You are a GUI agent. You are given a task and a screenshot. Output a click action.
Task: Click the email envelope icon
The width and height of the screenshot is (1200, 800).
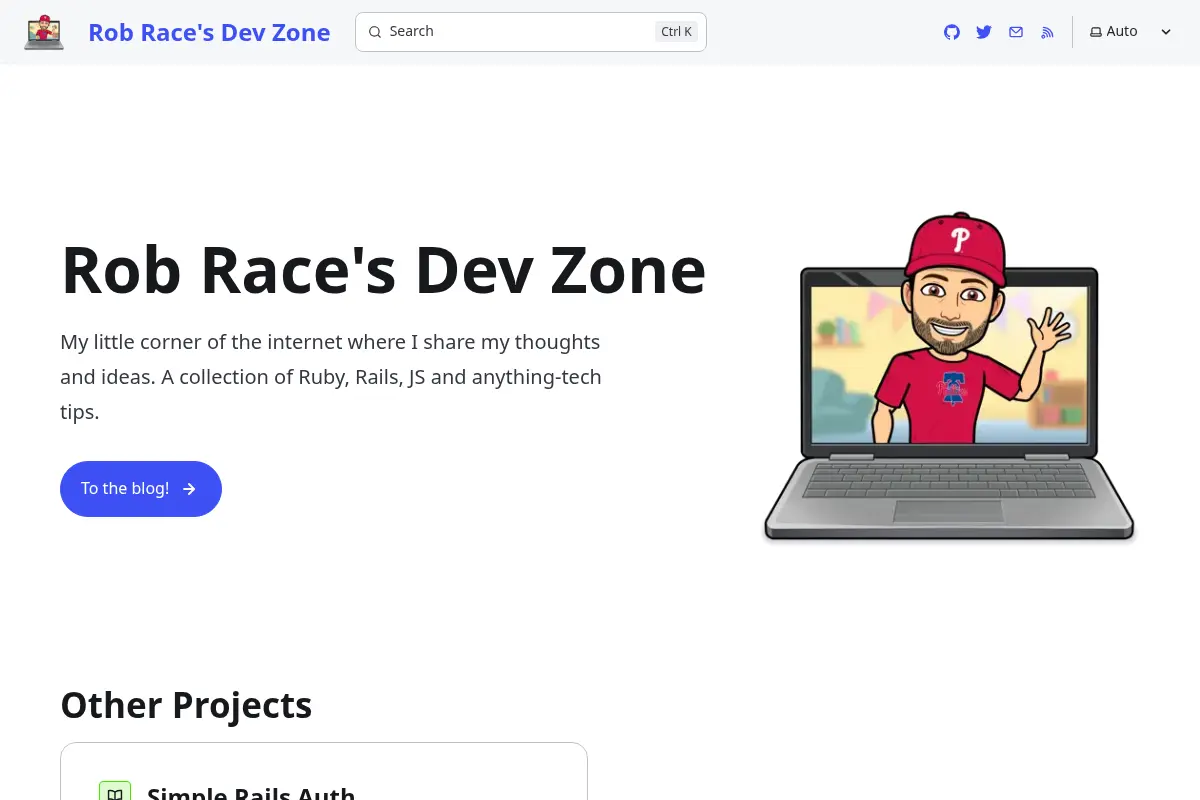click(x=1016, y=32)
